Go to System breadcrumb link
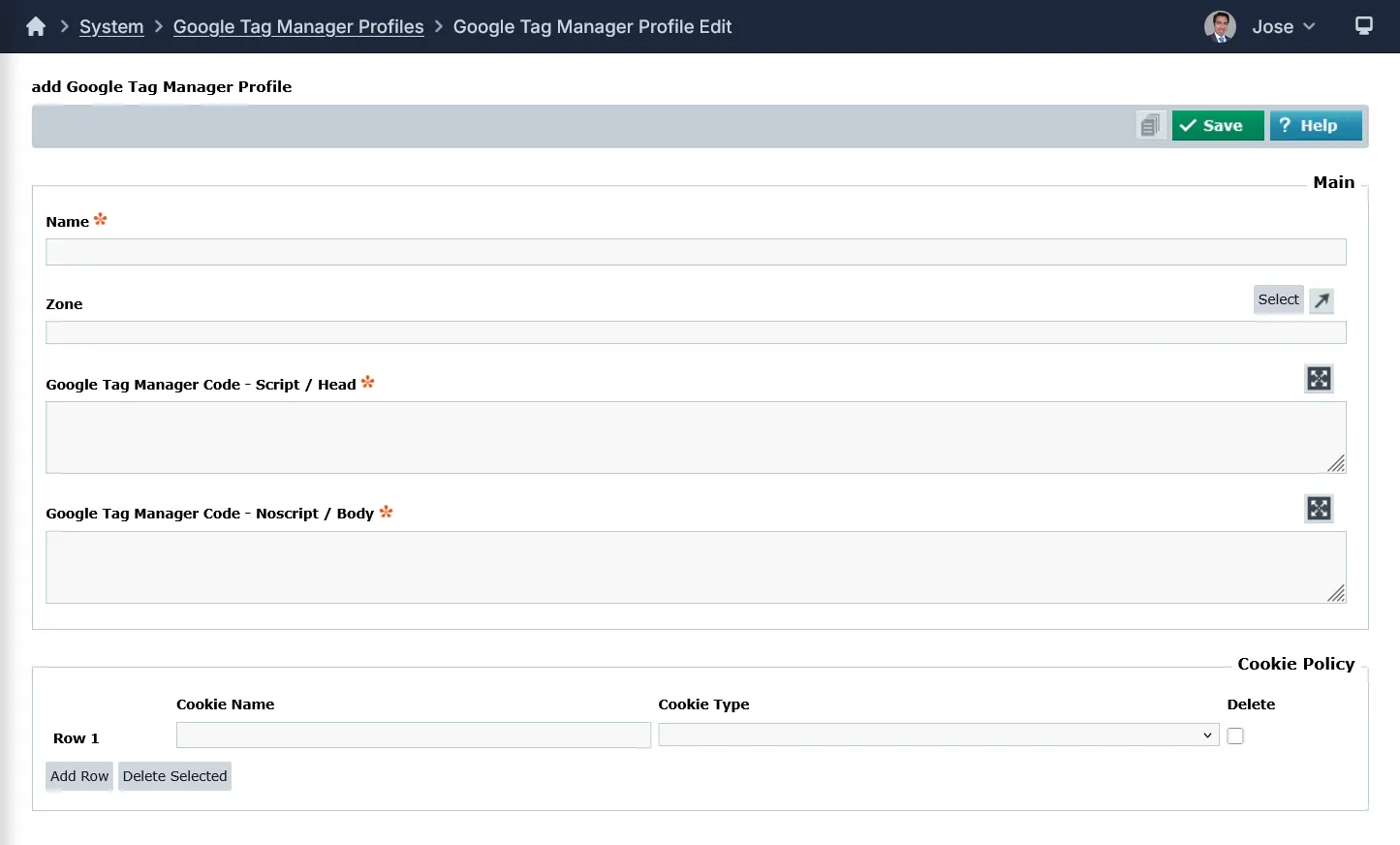 [x=111, y=27]
